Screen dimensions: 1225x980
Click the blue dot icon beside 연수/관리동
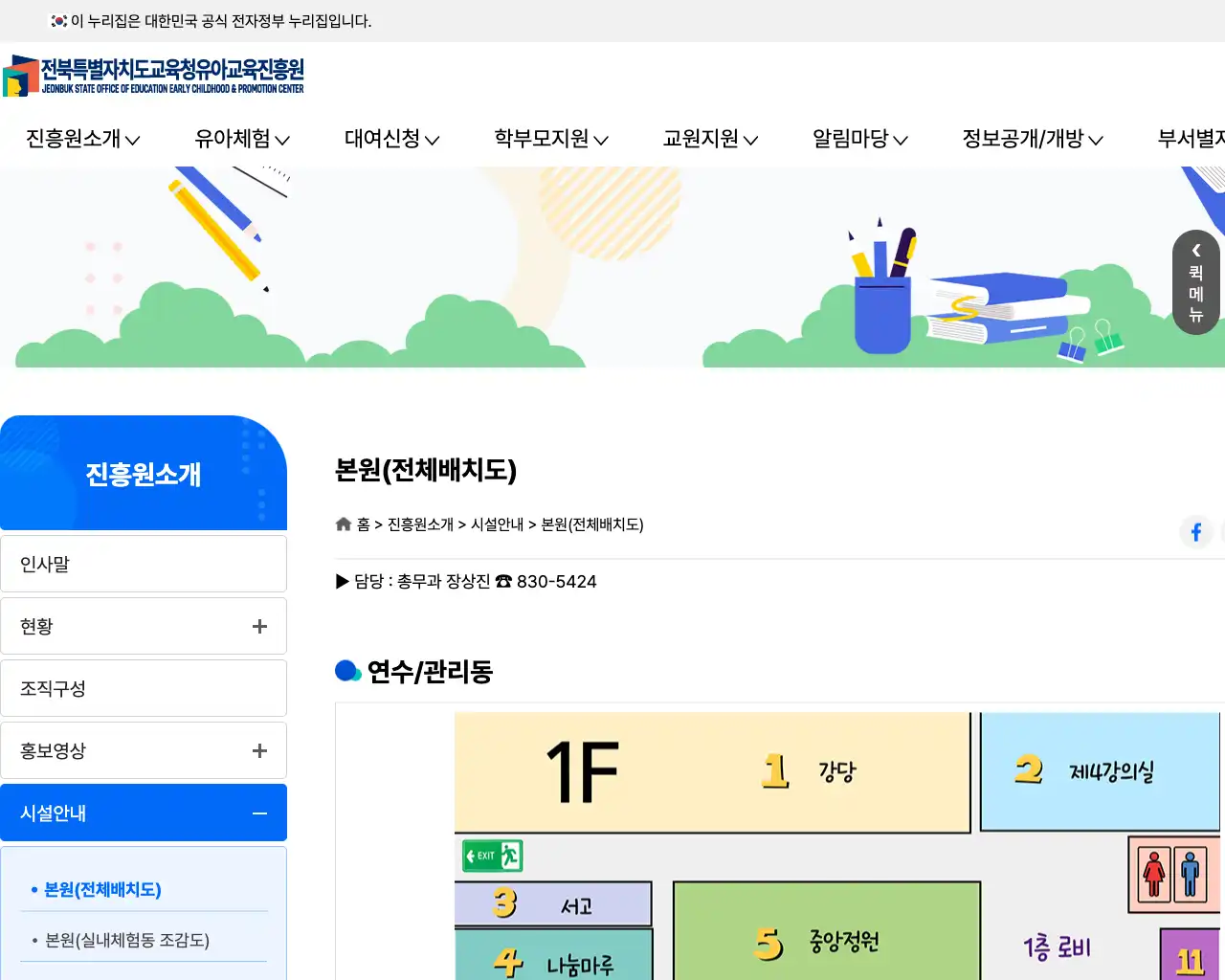347,671
